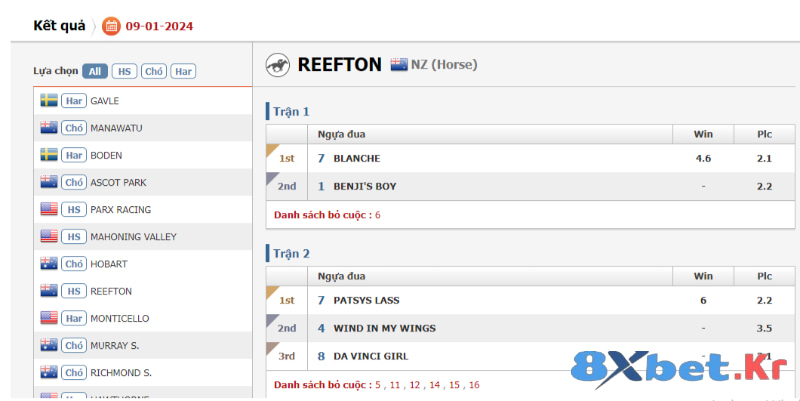Click the Kết quả breadcrumb heading
Screen dimensions: 800x401
pos(59,26)
